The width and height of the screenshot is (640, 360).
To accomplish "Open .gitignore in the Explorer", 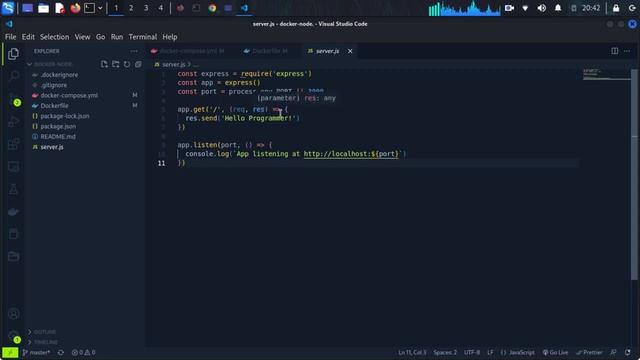I will [x=53, y=85].
